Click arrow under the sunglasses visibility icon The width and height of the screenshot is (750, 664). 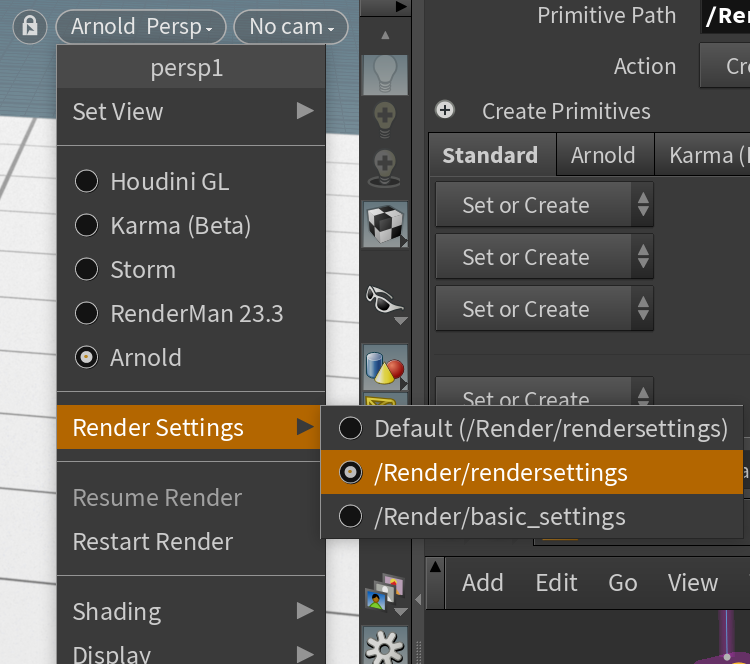click(401, 320)
